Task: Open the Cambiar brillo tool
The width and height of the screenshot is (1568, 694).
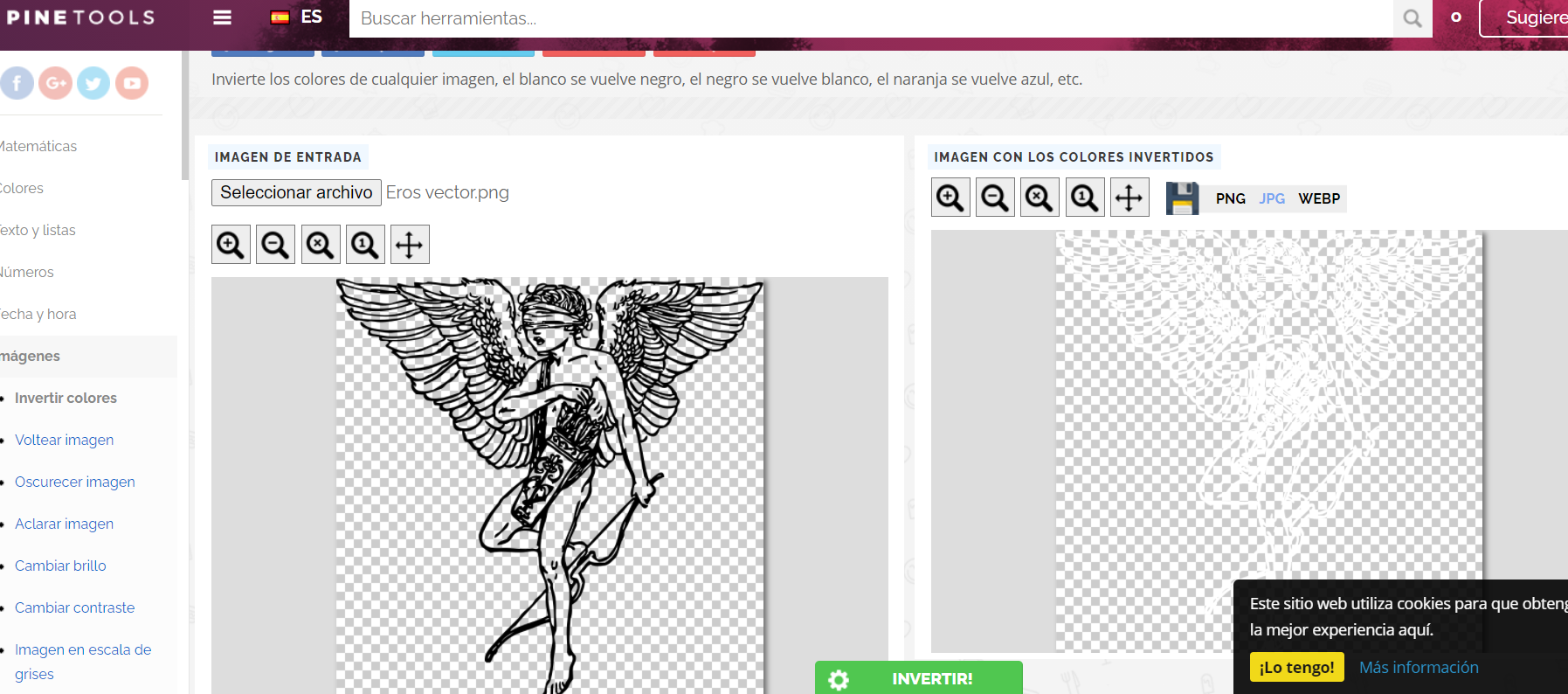Action: tap(60, 566)
